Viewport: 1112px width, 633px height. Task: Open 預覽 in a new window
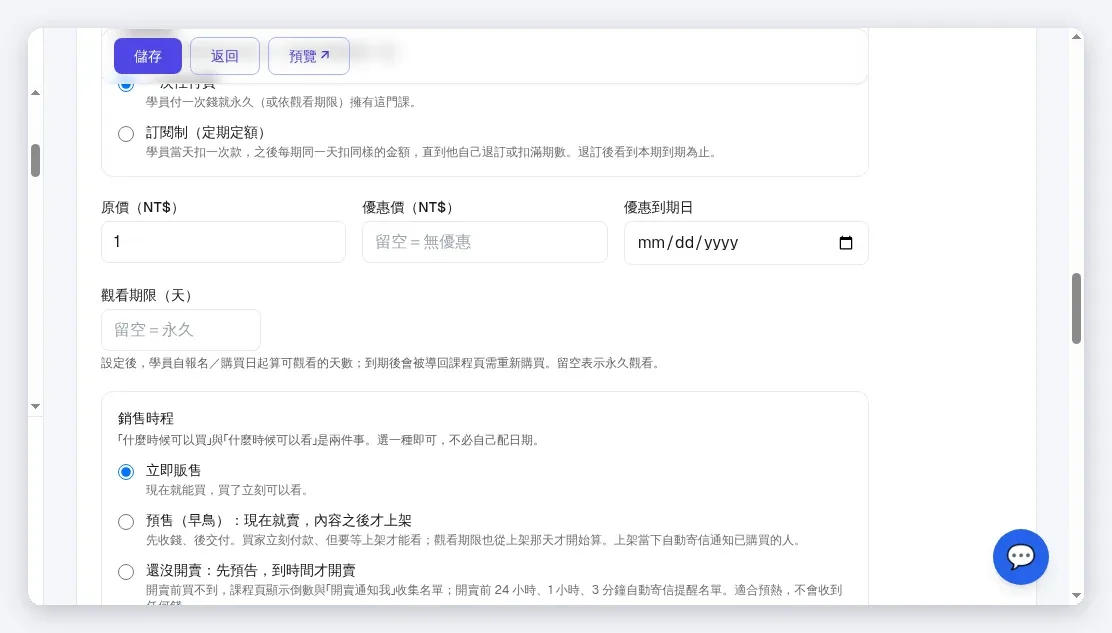pyautogui.click(x=308, y=56)
